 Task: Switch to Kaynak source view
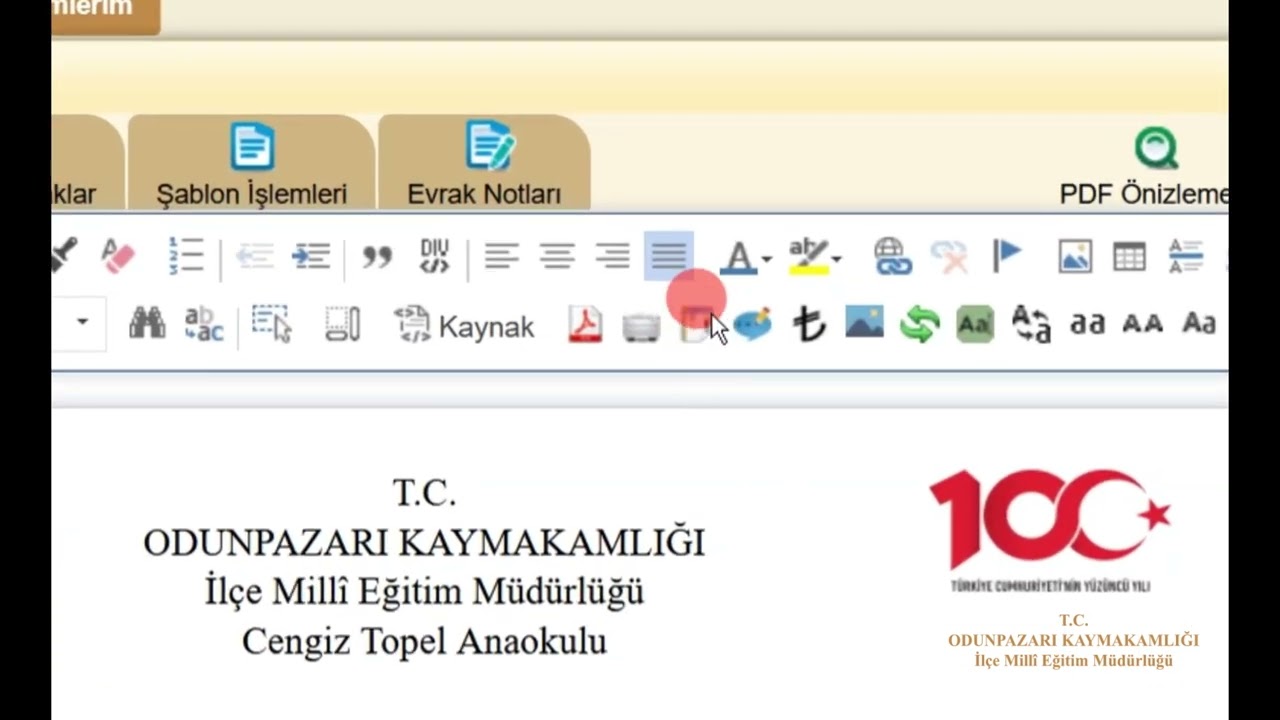464,326
